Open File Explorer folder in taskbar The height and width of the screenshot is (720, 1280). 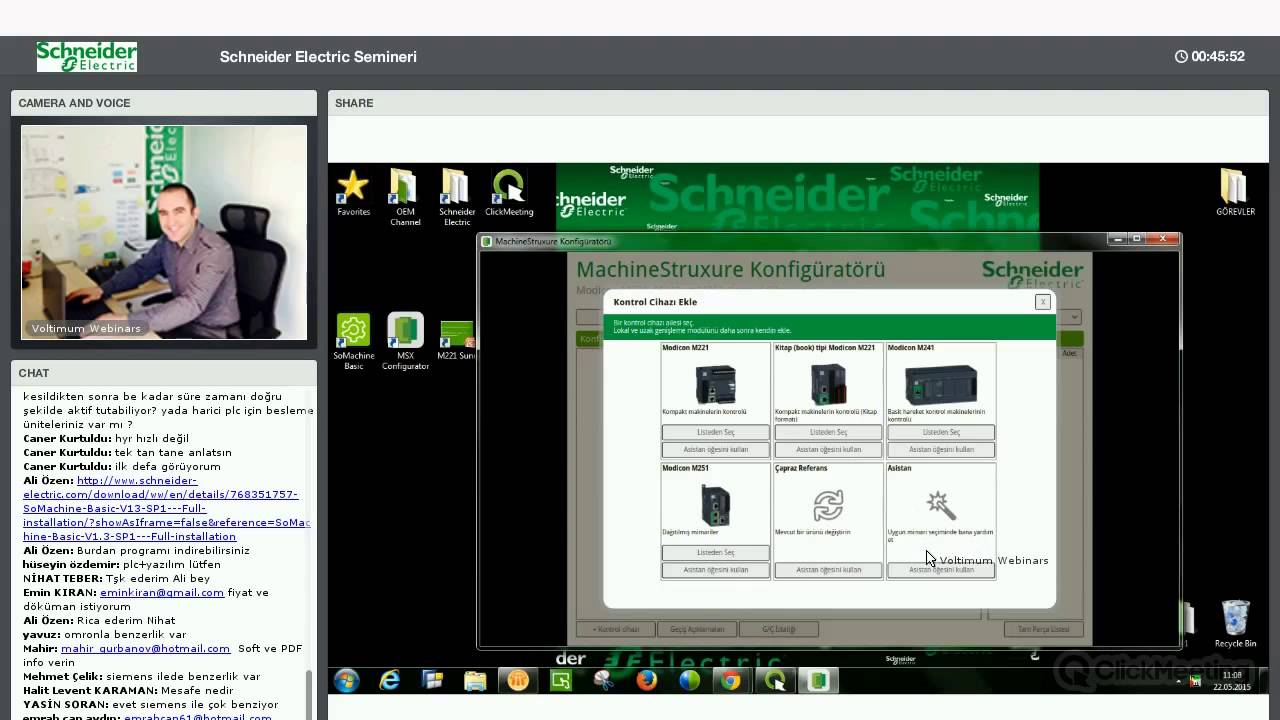[x=475, y=681]
